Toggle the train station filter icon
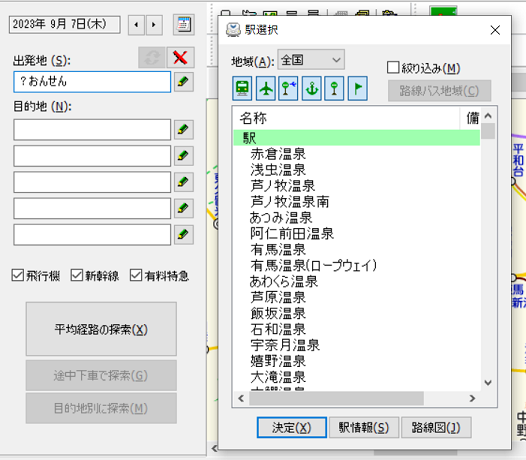The image size is (526, 460). (242, 89)
